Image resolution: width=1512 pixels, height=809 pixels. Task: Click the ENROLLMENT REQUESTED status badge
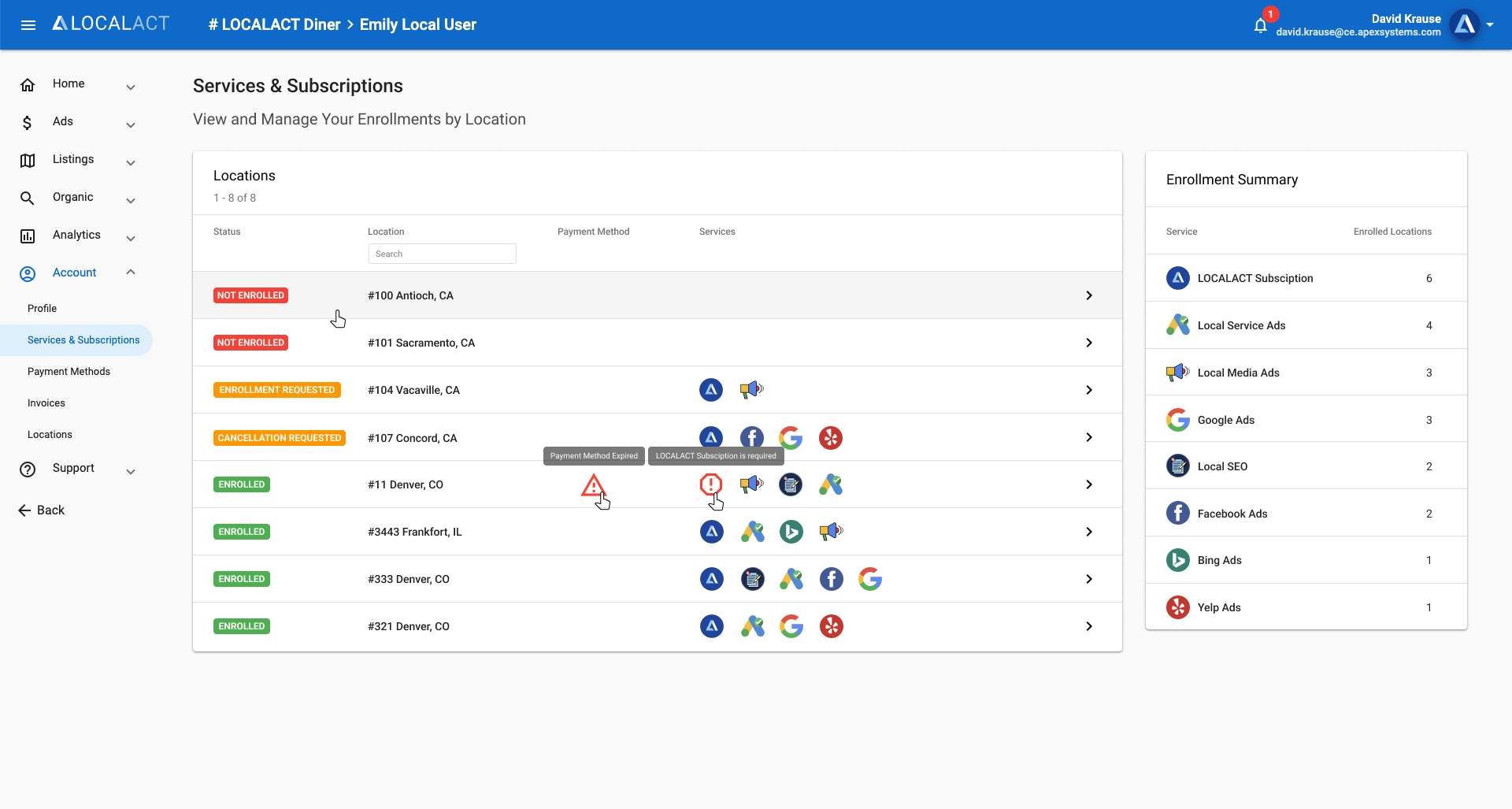(277, 390)
